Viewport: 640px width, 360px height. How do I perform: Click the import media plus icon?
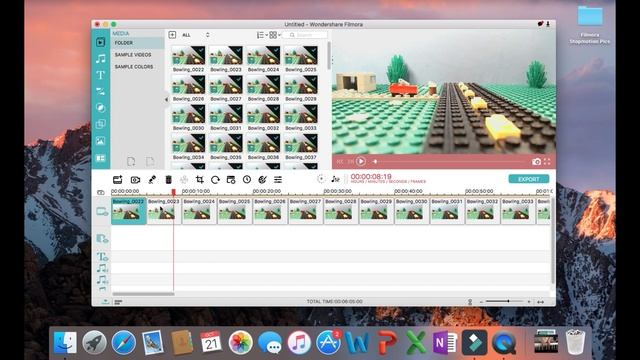tap(172, 35)
